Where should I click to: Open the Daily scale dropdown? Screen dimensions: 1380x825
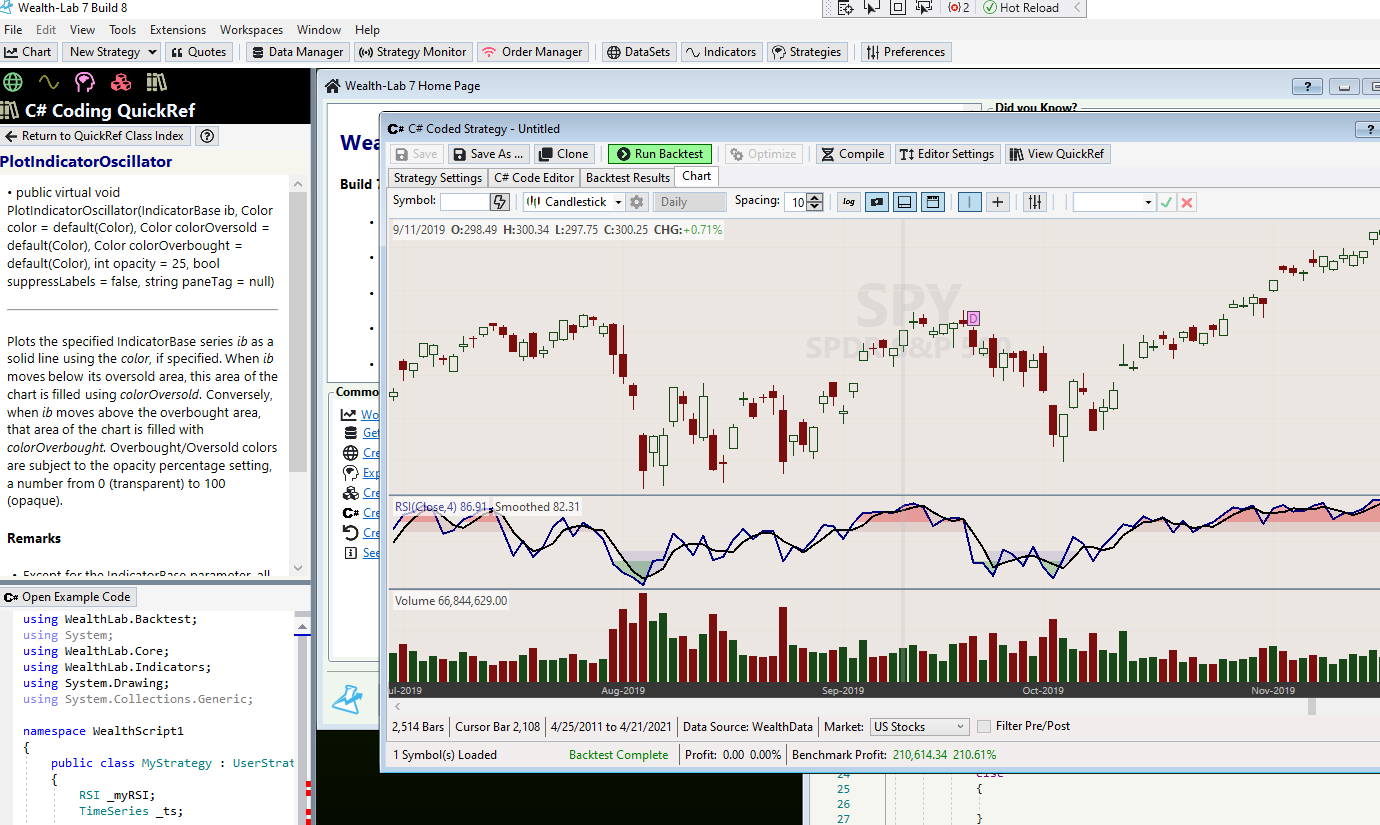point(689,202)
